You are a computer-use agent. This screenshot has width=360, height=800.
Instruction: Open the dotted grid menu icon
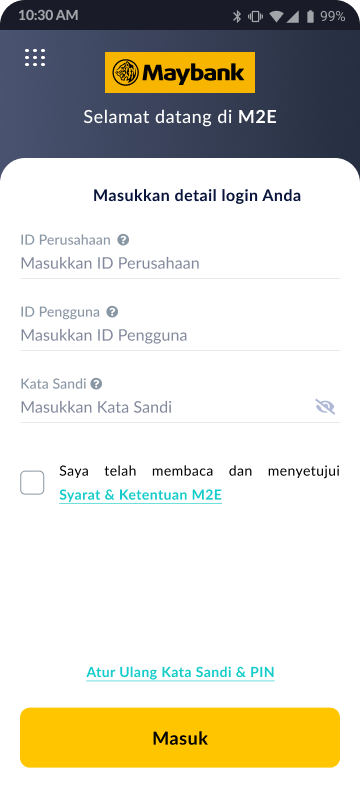[35, 58]
